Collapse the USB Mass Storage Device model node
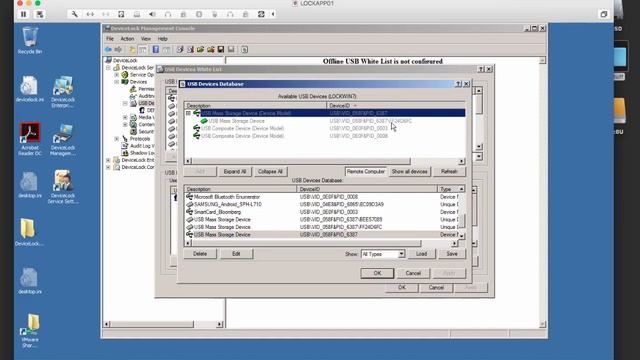This screenshot has height=360, width=640. click(x=188, y=113)
